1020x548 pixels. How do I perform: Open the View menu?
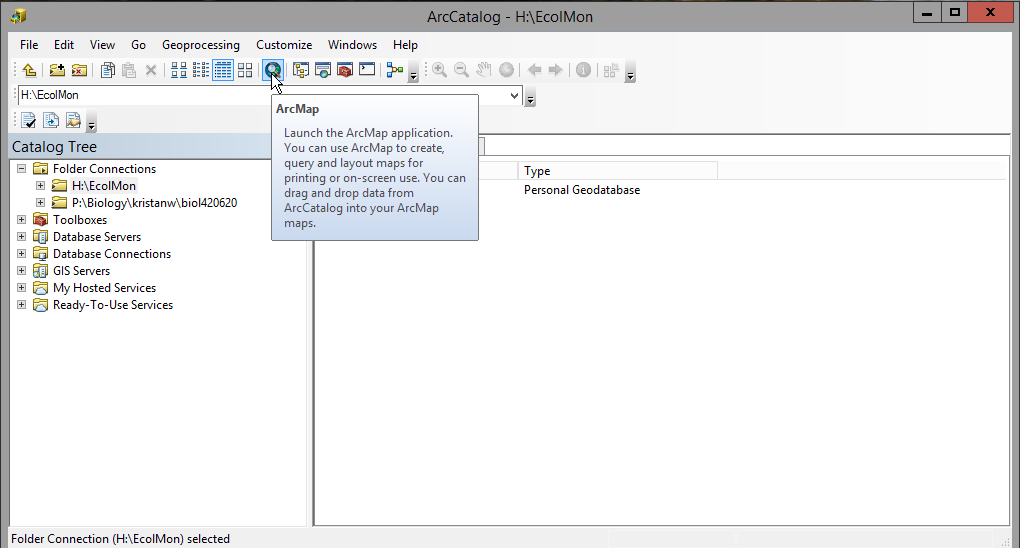point(102,45)
